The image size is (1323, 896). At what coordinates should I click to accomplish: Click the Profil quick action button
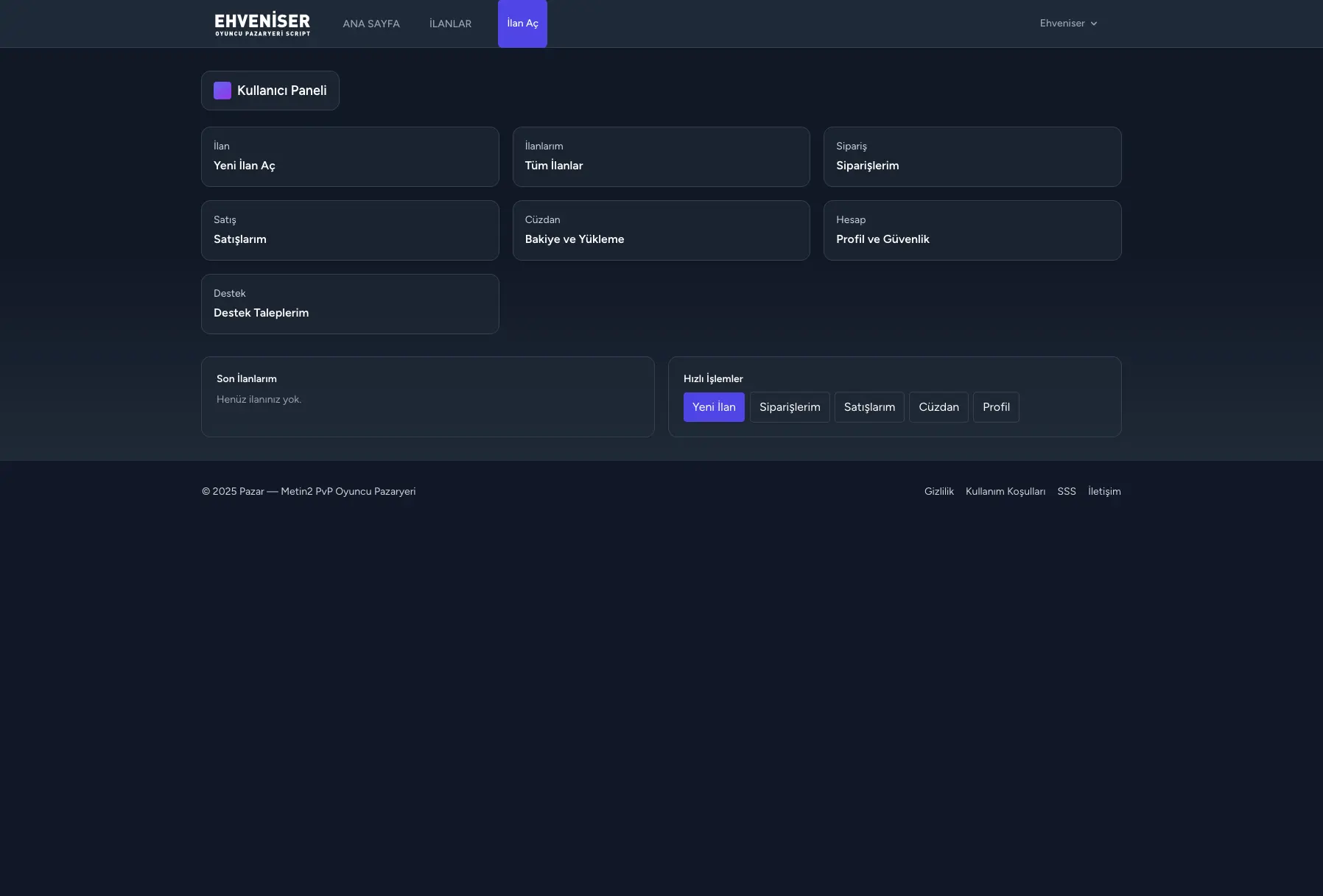996,407
